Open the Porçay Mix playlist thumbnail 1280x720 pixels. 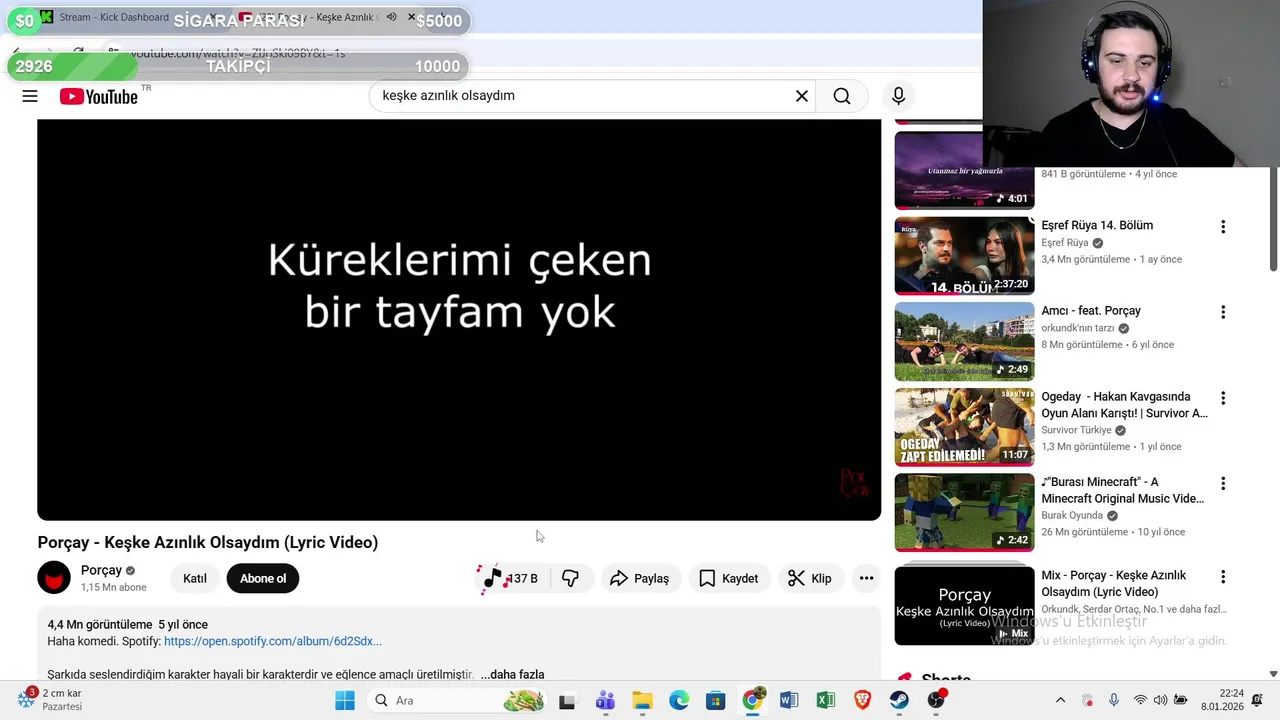[964, 606]
